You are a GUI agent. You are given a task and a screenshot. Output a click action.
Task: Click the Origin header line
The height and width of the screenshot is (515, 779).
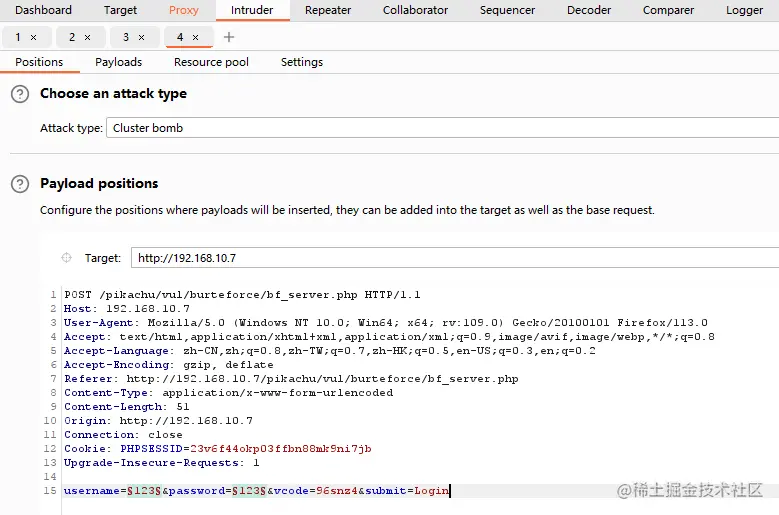coord(158,421)
